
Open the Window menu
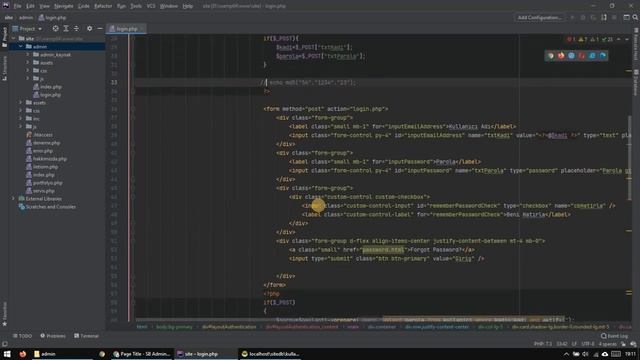point(169,6)
